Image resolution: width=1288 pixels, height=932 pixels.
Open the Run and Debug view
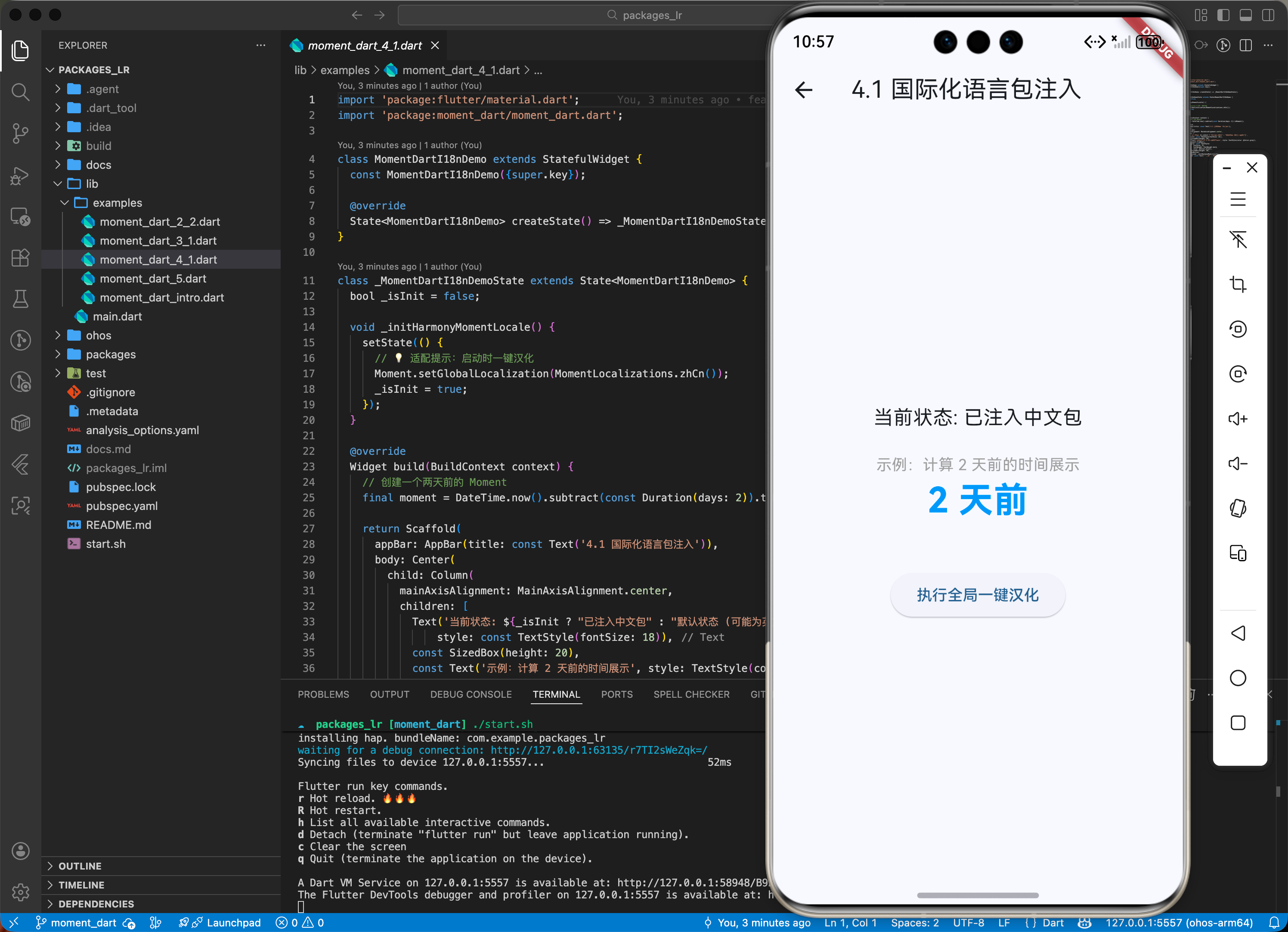(x=20, y=176)
